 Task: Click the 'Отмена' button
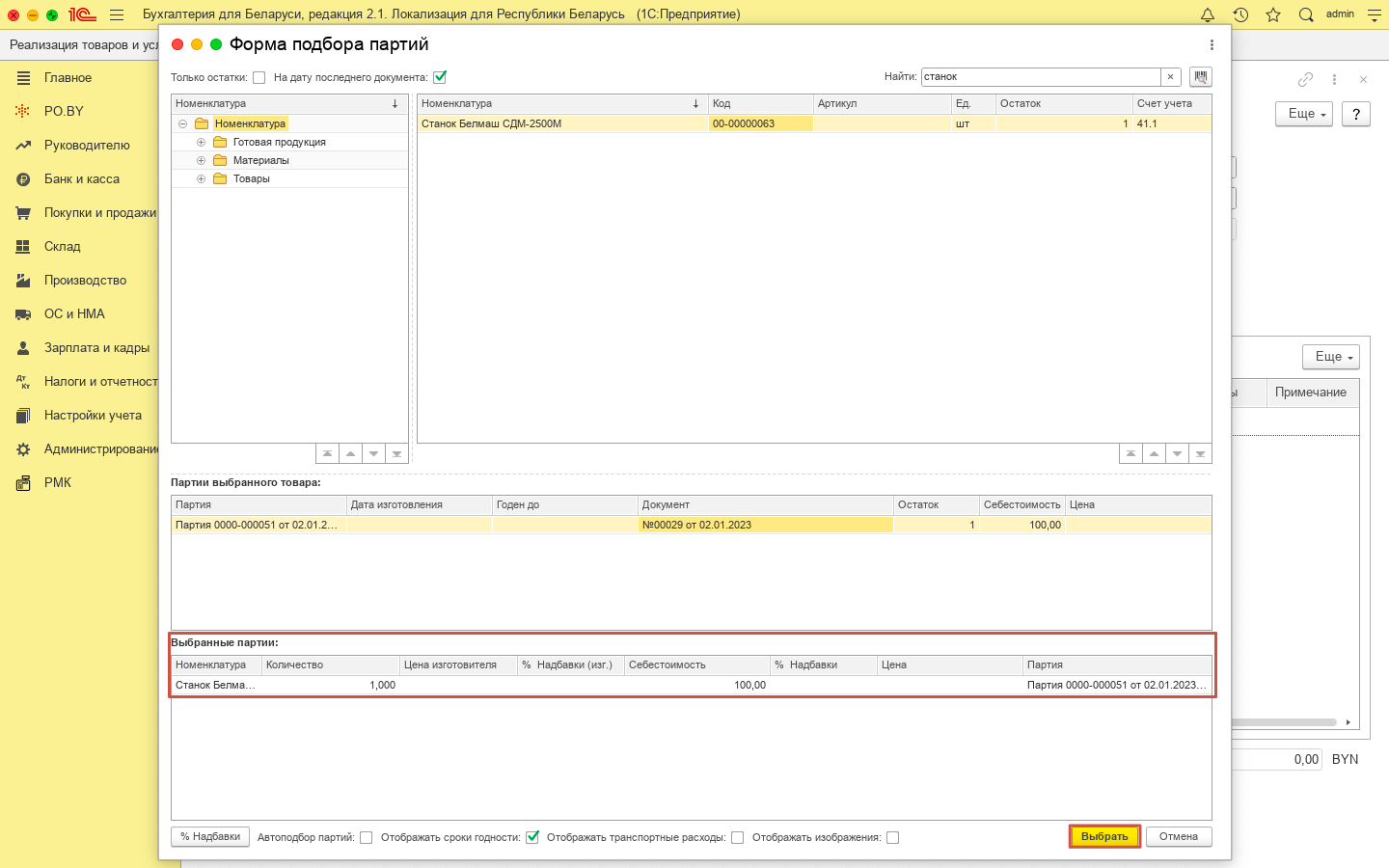[x=1179, y=837]
